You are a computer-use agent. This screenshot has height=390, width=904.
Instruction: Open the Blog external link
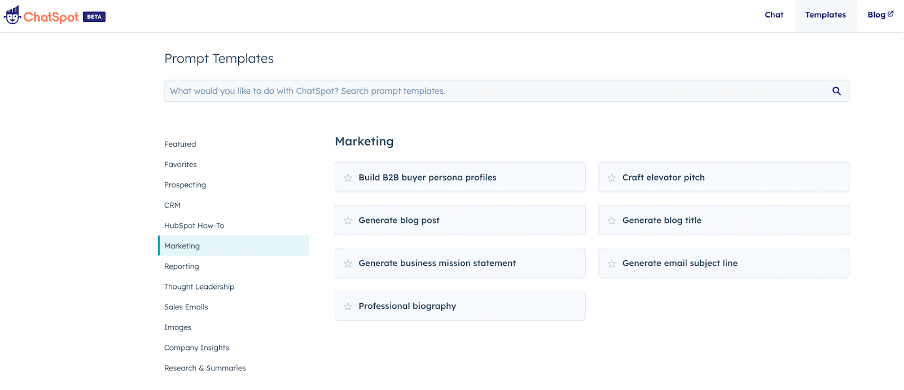click(x=880, y=15)
